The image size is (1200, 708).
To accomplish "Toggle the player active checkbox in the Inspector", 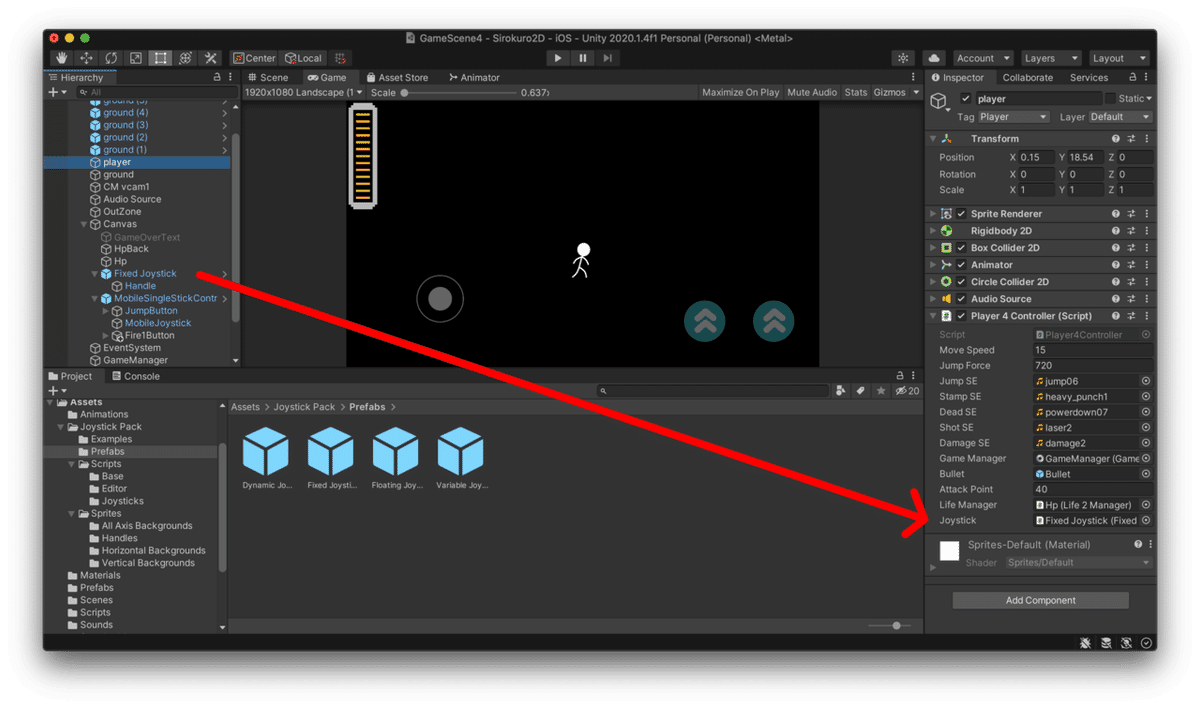I will [x=965, y=99].
